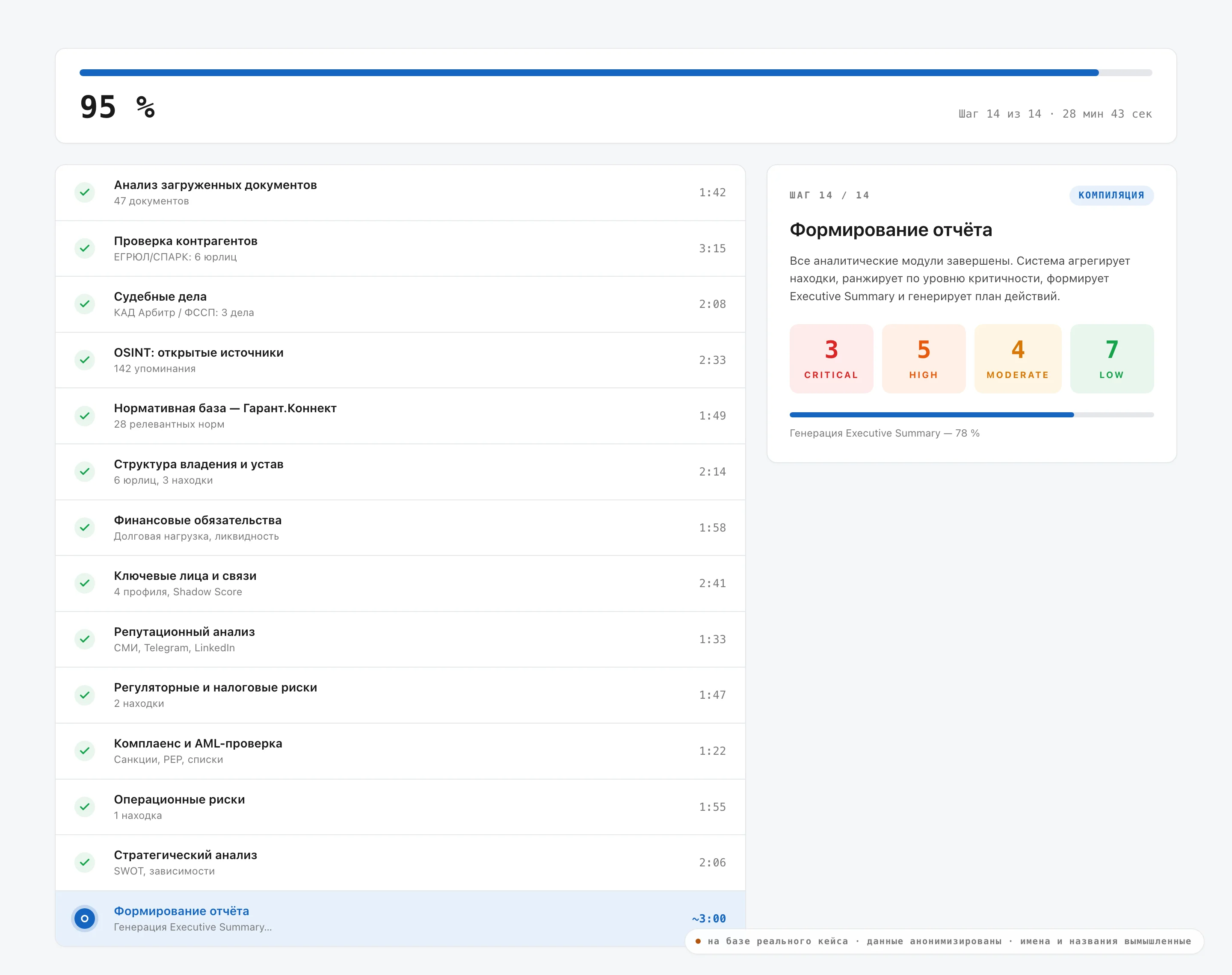The height and width of the screenshot is (975, 1232).
Task: Click the check icon next to Проверка контрагентов
Action: click(x=85, y=248)
